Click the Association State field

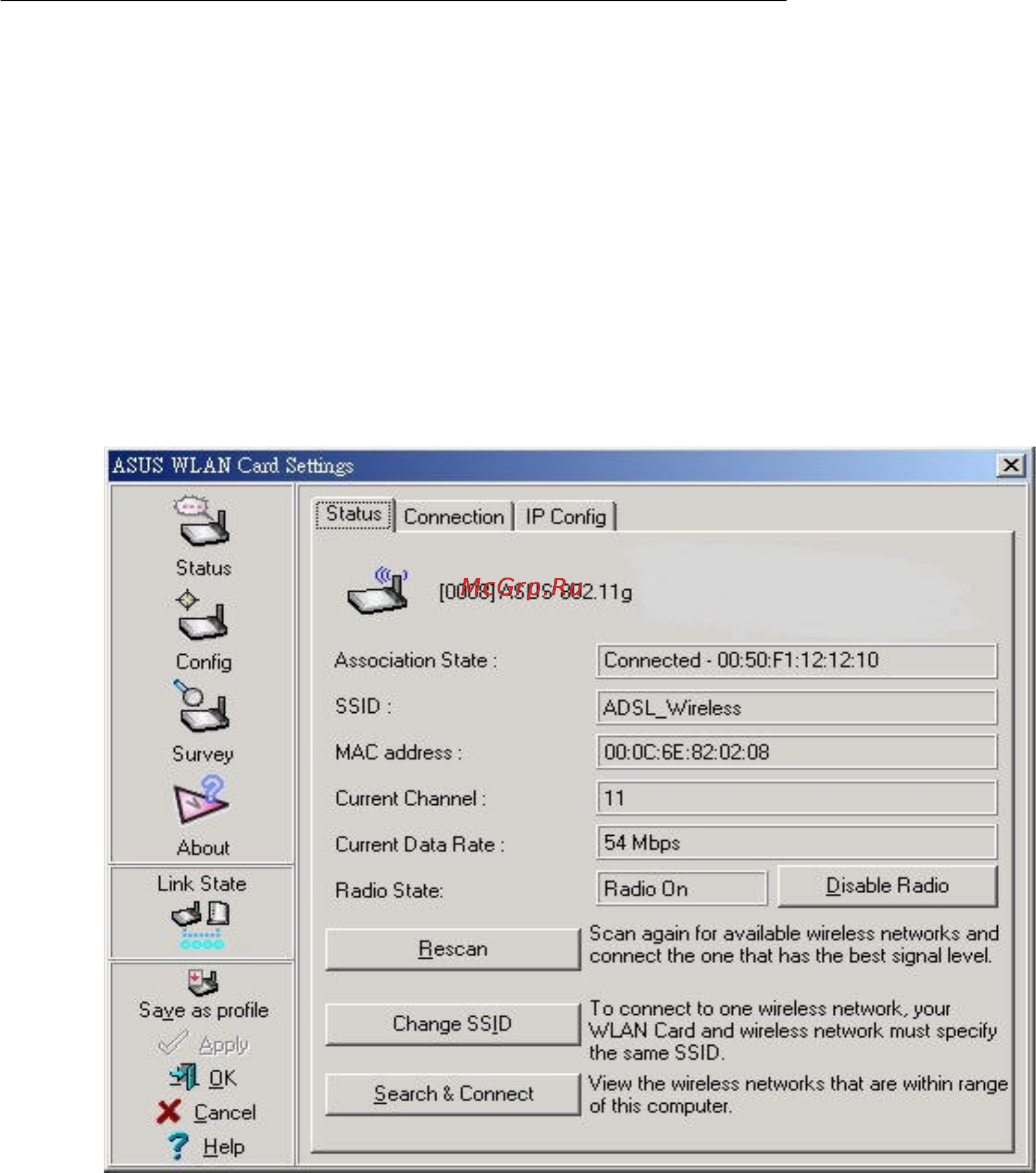pos(796,660)
